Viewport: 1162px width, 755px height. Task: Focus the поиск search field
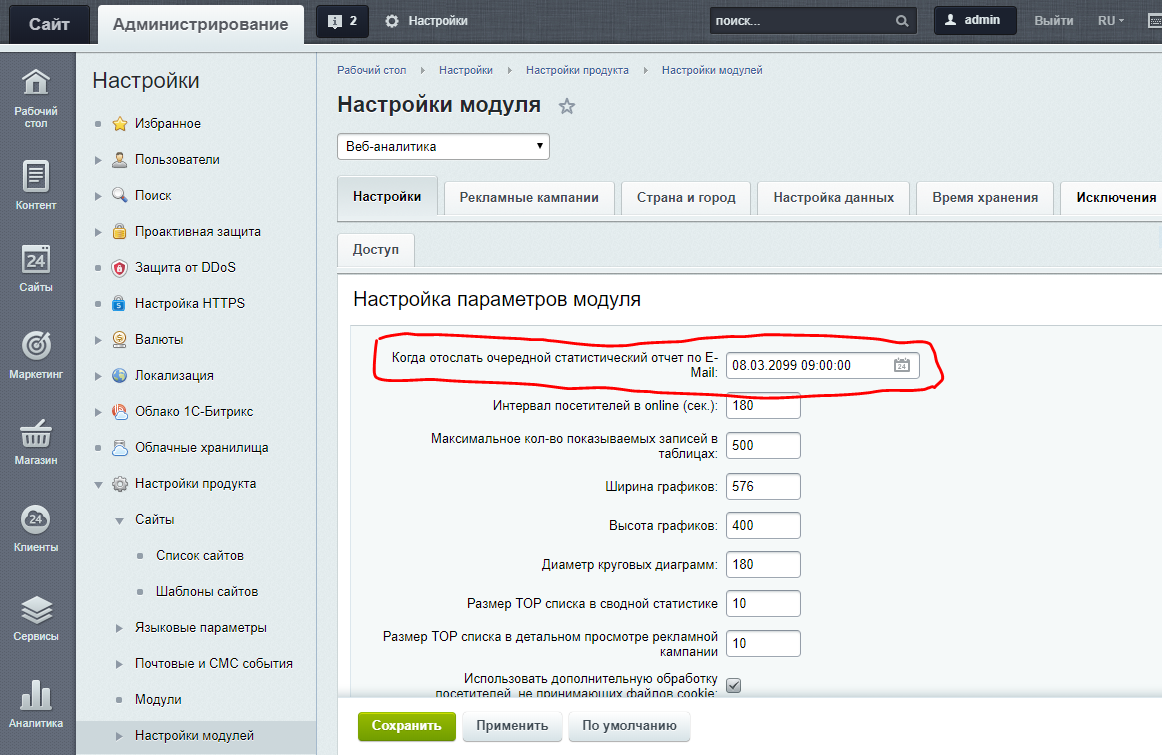[x=803, y=21]
